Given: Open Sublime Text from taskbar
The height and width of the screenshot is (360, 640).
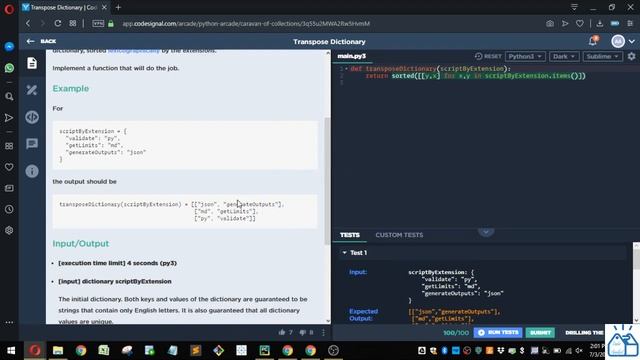Looking at the screenshot, I should coord(195,350).
